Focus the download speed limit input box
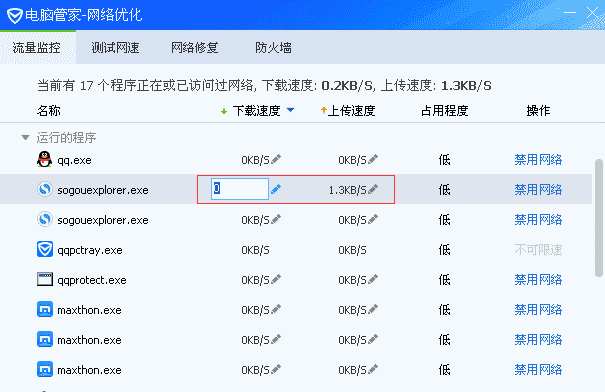The height and width of the screenshot is (392, 605). [x=240, y=189]
